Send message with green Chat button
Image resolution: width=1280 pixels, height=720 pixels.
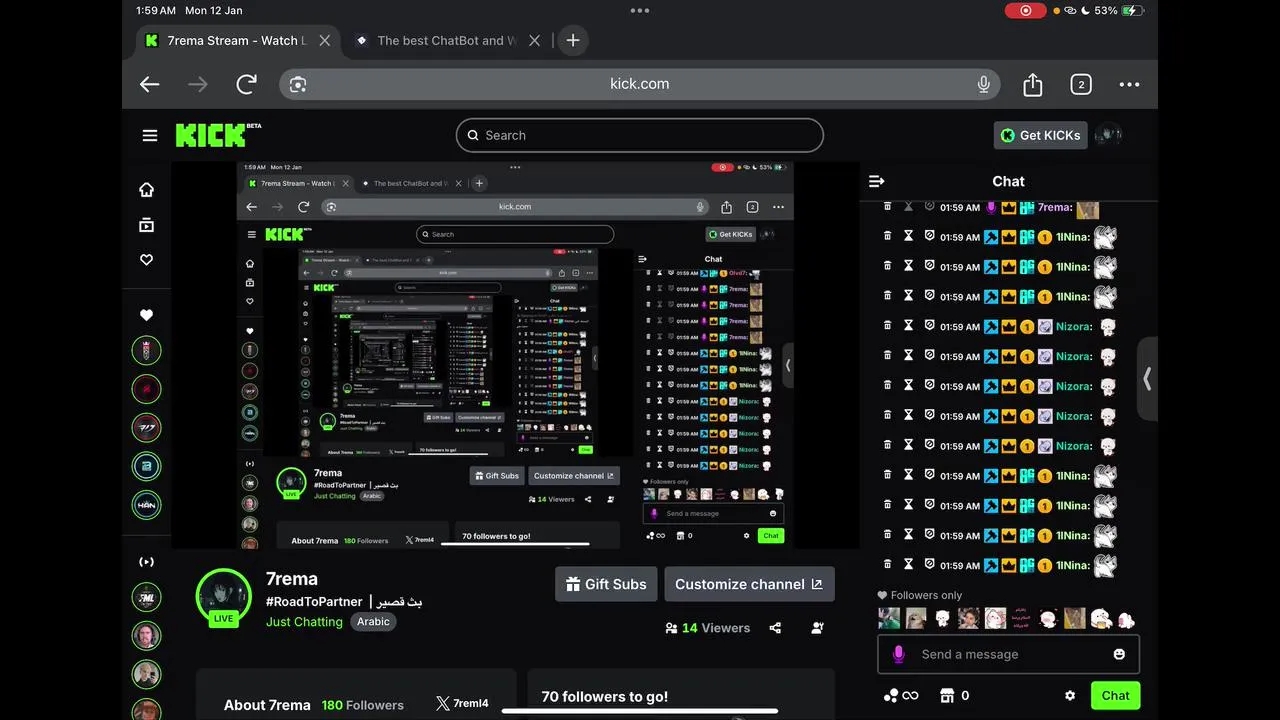[1115, 696]
